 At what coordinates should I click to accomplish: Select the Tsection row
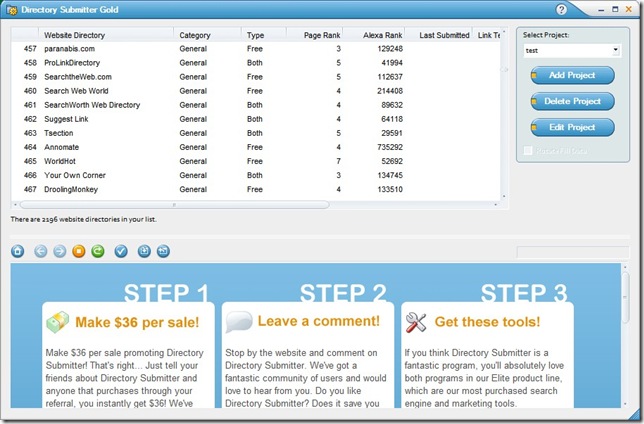pyautogui.click(x=255, y=133)
